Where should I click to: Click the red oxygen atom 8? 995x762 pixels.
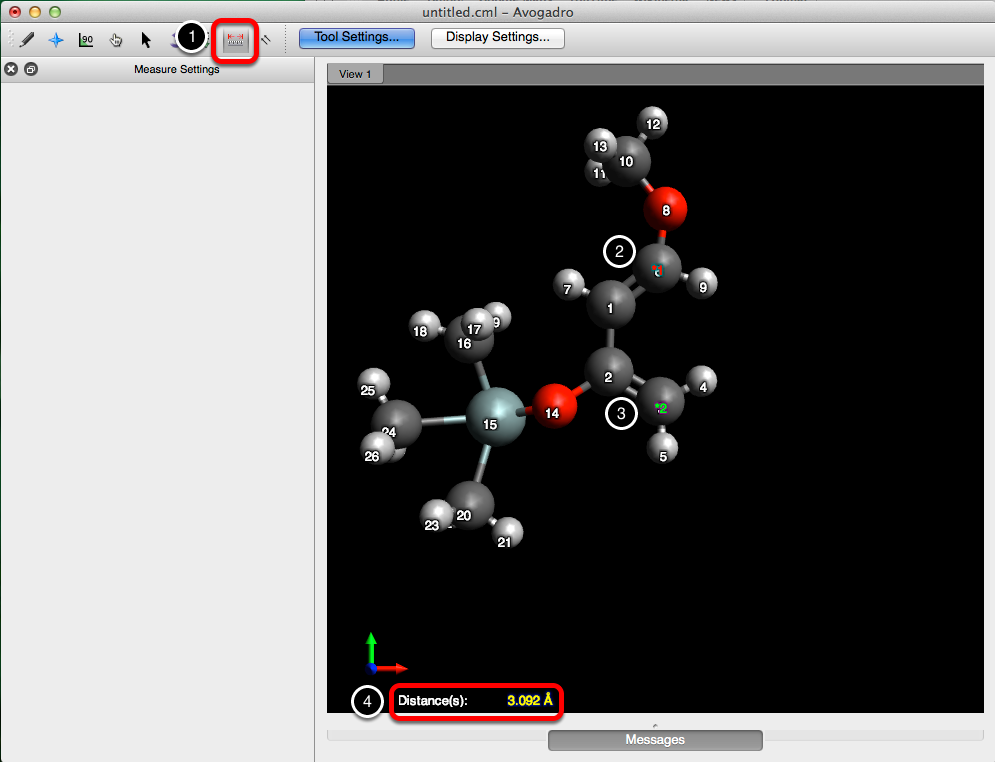pyautogui.click(x=666, y=211)
